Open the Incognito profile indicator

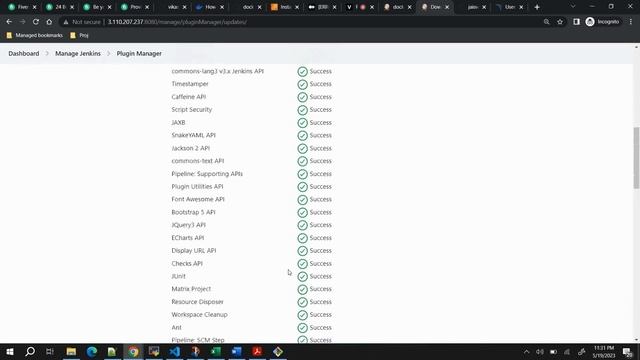[x=602, y=22]
